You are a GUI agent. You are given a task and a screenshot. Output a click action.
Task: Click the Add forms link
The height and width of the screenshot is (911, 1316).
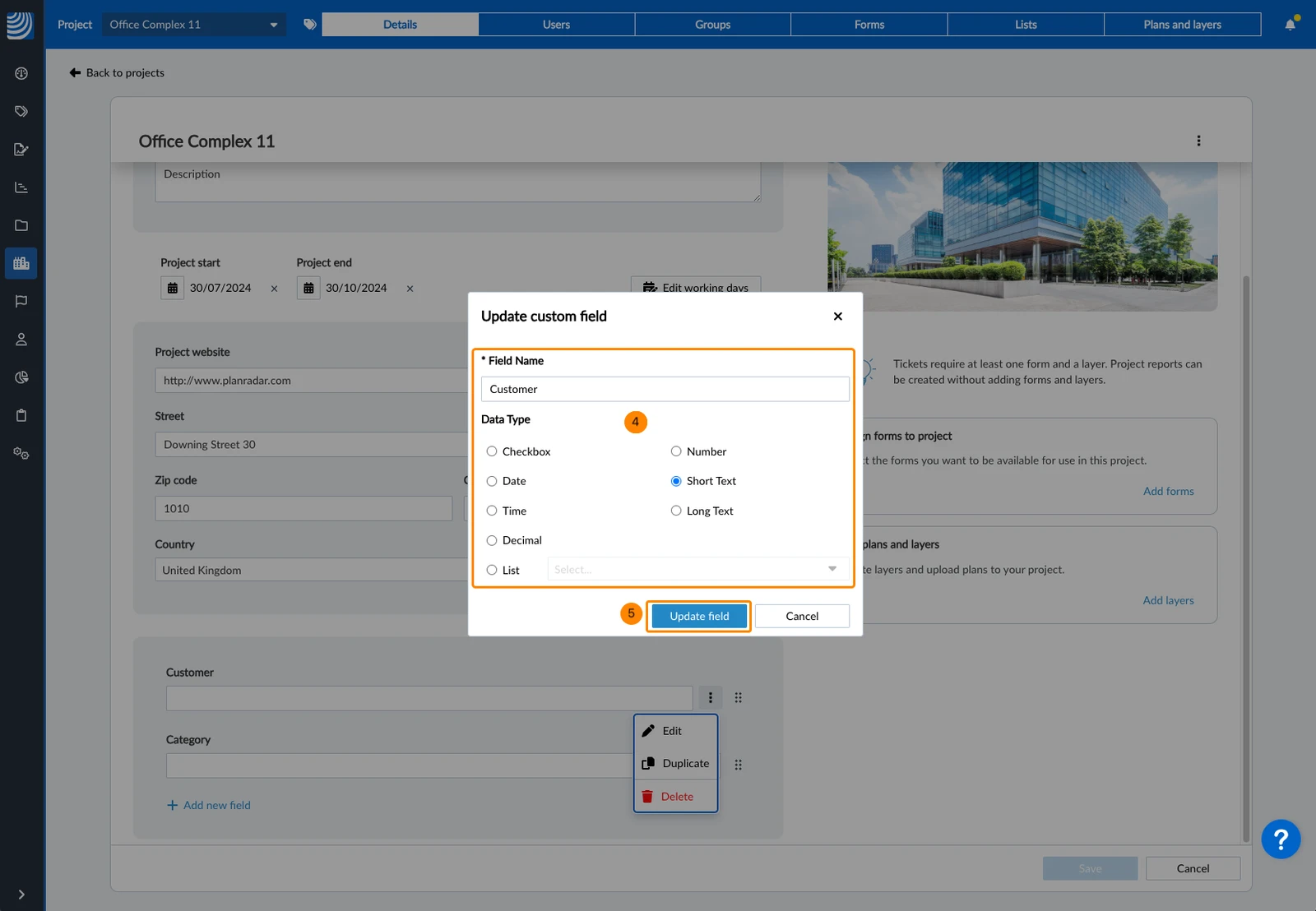[x=1168, y=491]
